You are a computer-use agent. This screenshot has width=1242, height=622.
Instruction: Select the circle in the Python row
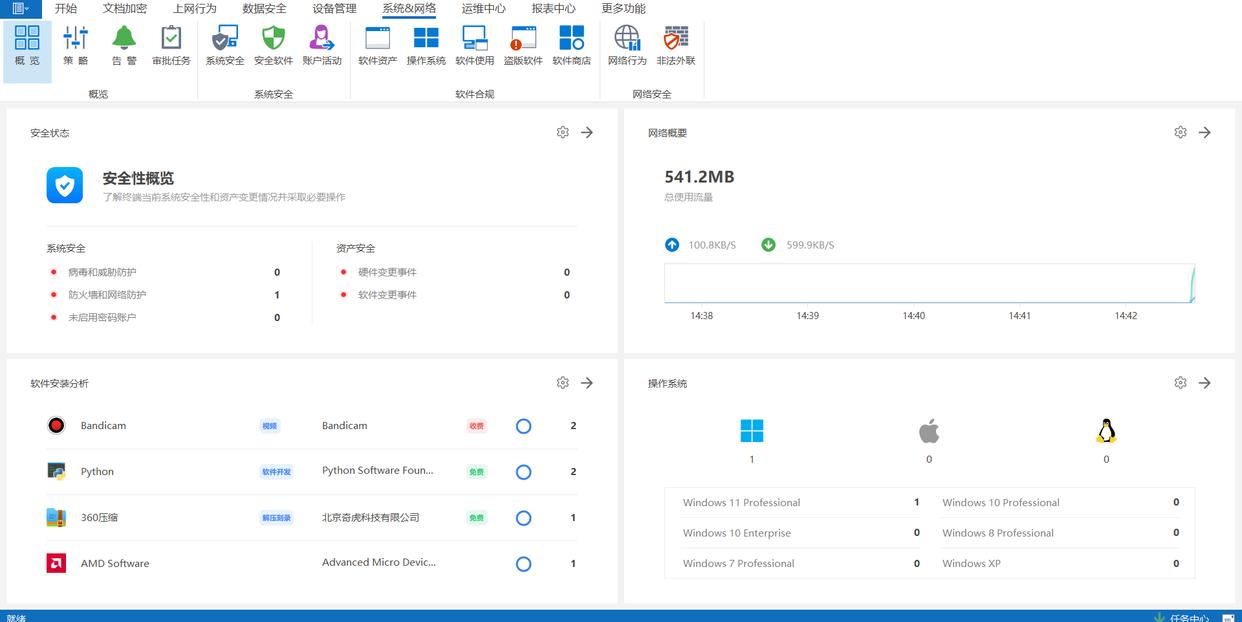click(x=523, y=472)
